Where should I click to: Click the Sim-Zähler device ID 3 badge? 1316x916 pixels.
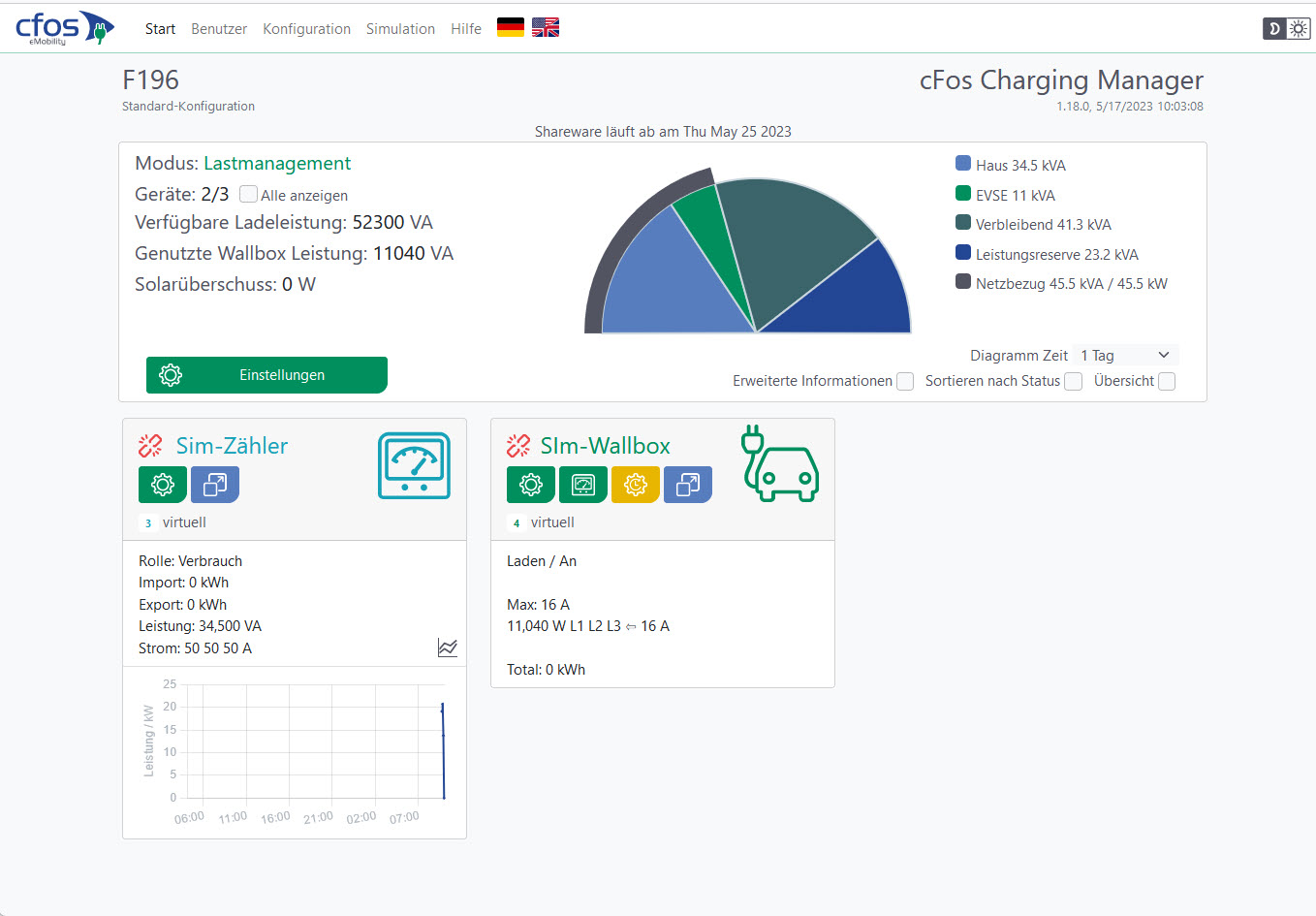148,523
